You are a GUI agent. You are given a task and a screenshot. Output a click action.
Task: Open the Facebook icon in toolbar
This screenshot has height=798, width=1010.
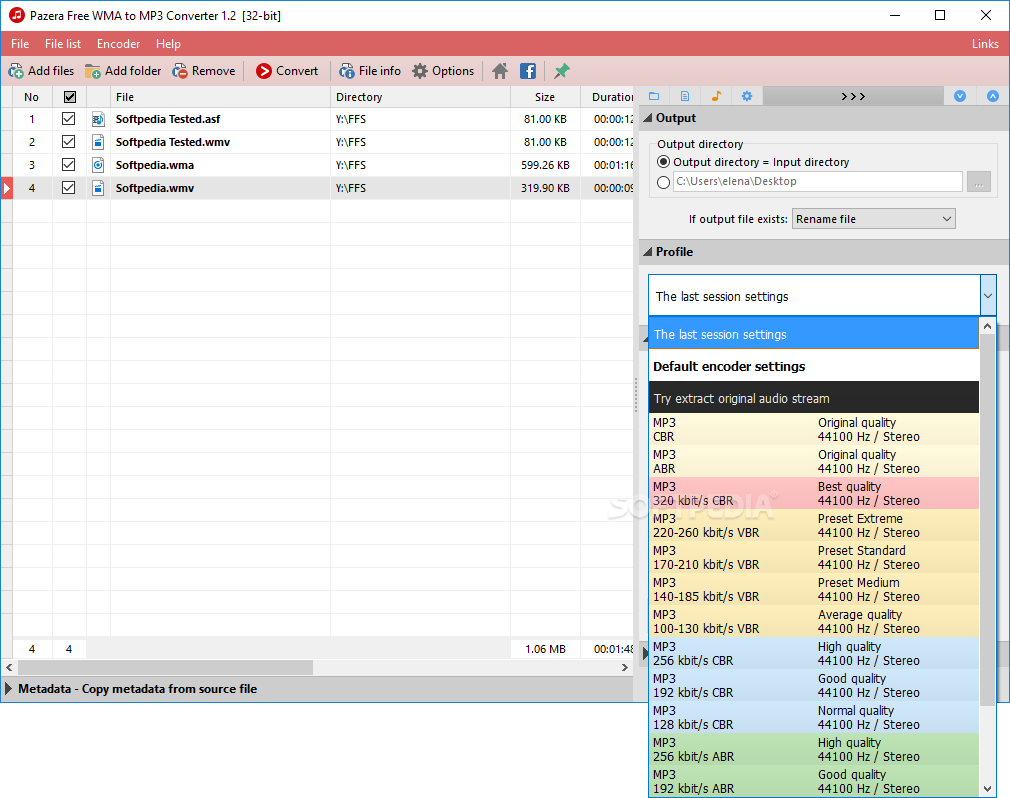pos(528,71)
